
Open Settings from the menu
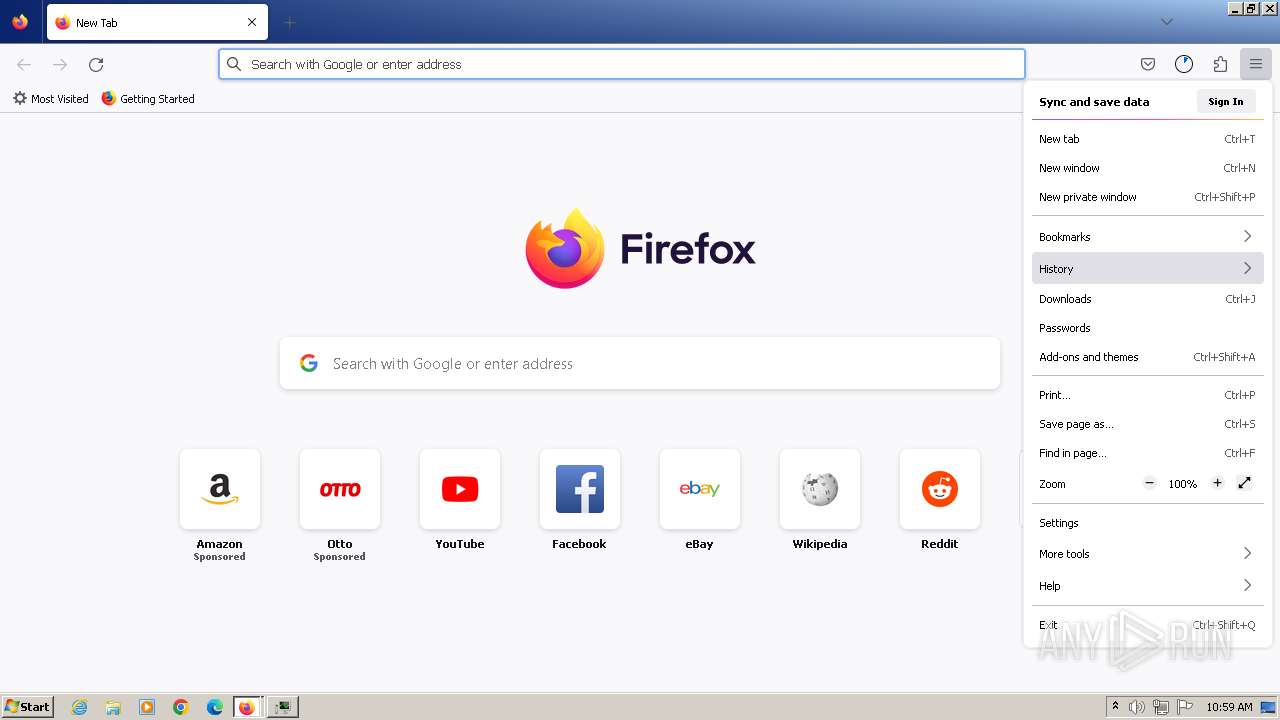tap(1148, 523)
